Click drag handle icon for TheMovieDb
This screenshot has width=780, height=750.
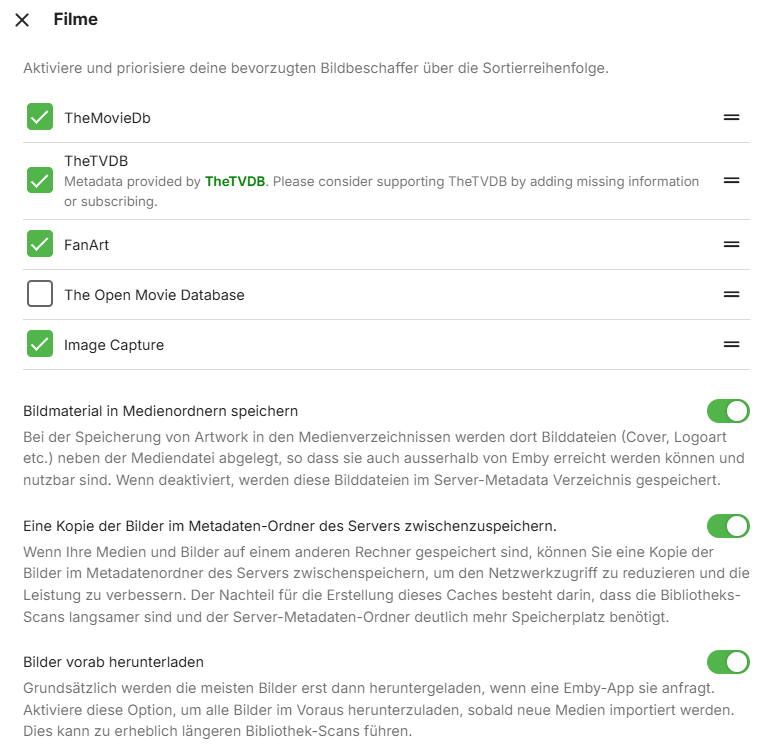point(731,117)
